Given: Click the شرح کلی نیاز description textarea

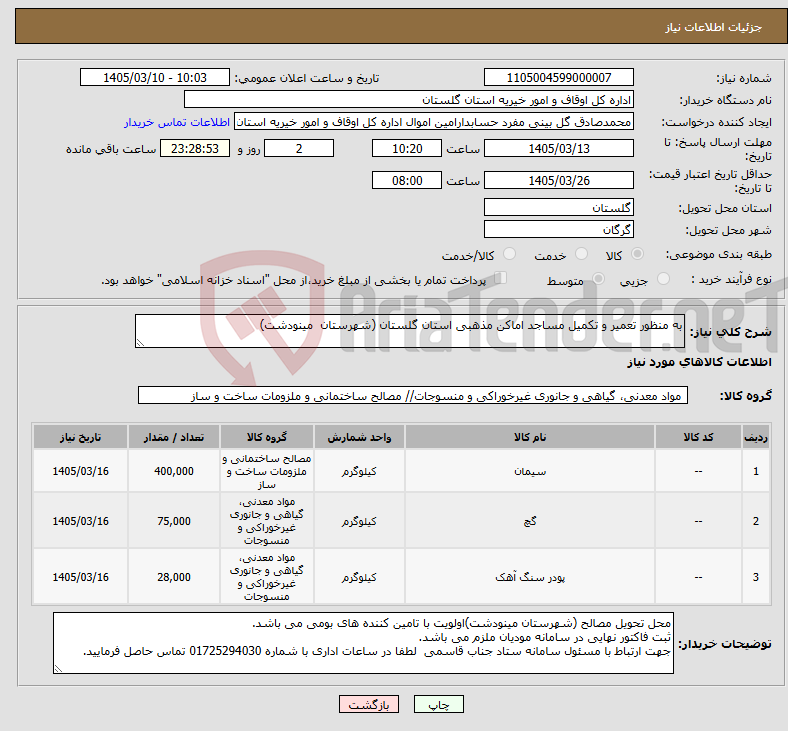Looking at the screenshot, I should click(x=410, y=331).
